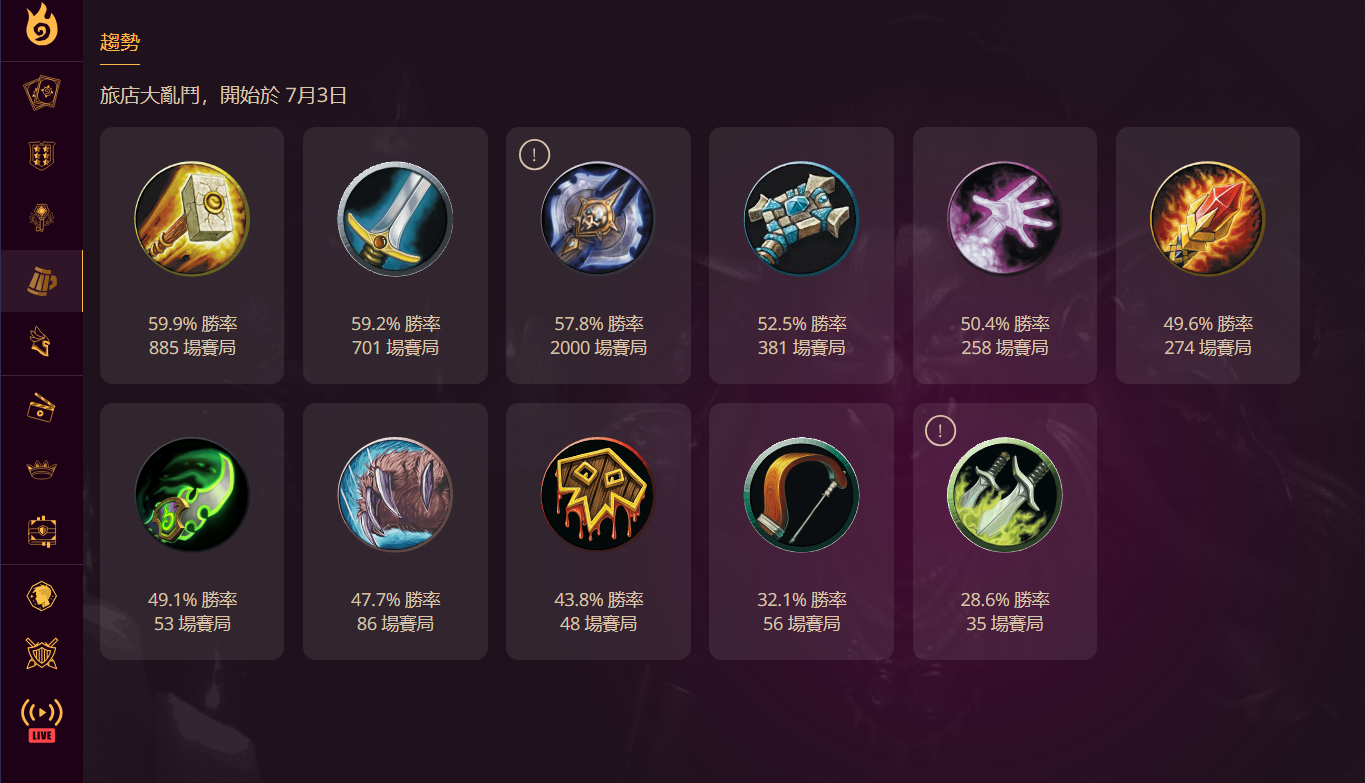Open the crossed swords shield sidebar icon
The width and height of the screenshot is (1365, 783).
point(42,654)
